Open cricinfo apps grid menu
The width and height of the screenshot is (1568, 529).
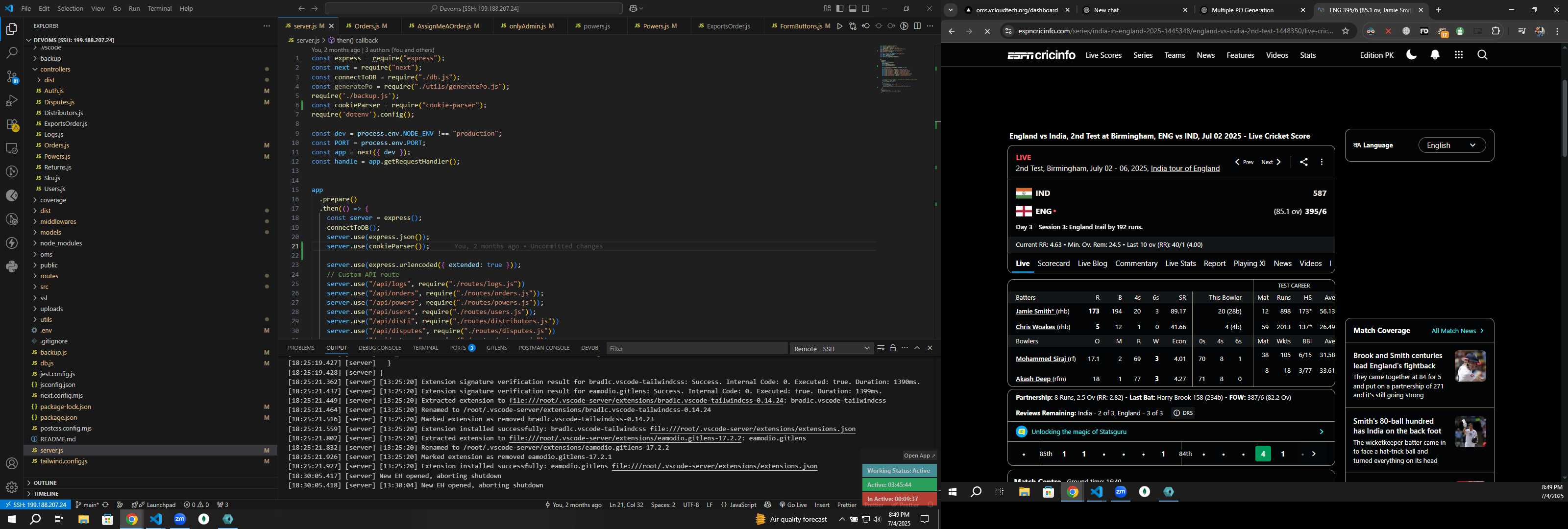tap(1458, 55)
